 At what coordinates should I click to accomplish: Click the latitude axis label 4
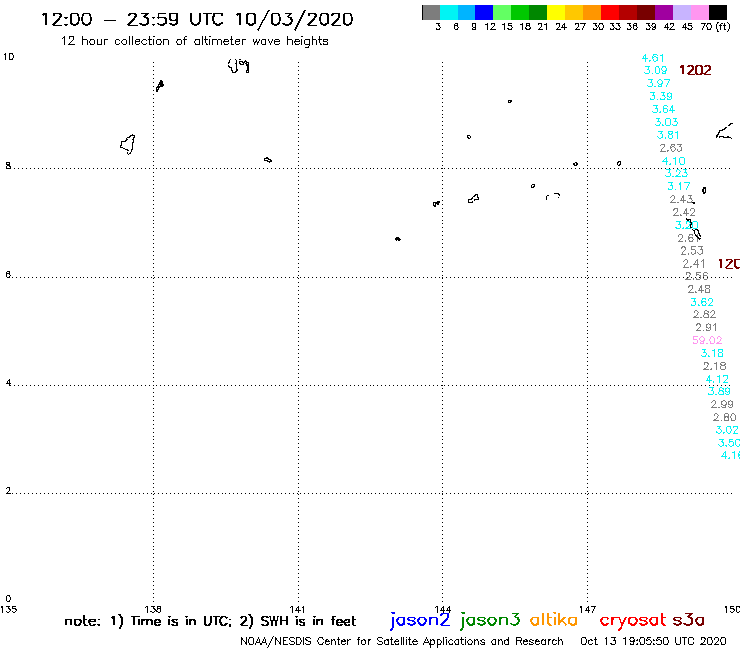point(8,383)
